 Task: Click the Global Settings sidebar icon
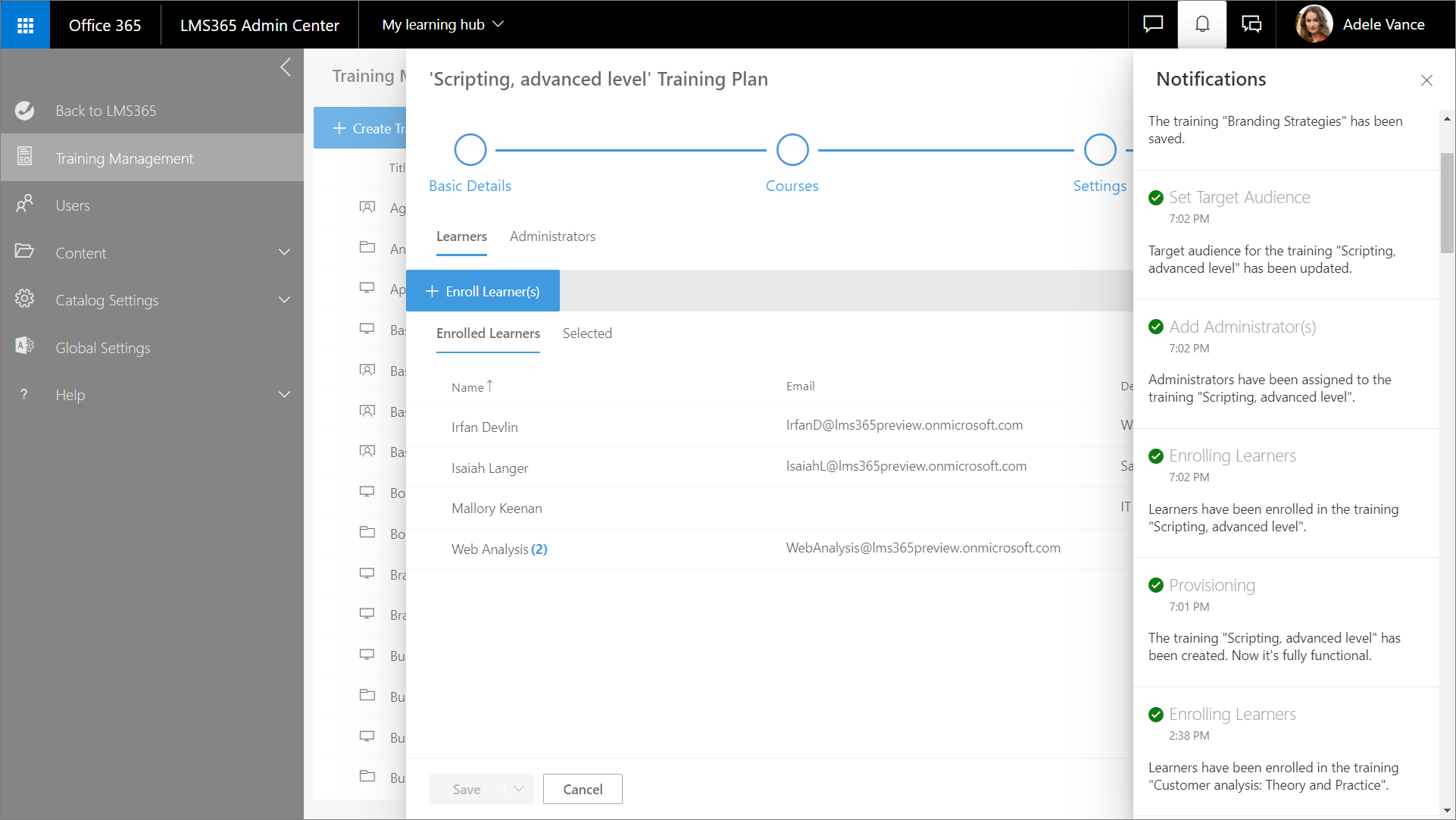(x=24, y=346)
